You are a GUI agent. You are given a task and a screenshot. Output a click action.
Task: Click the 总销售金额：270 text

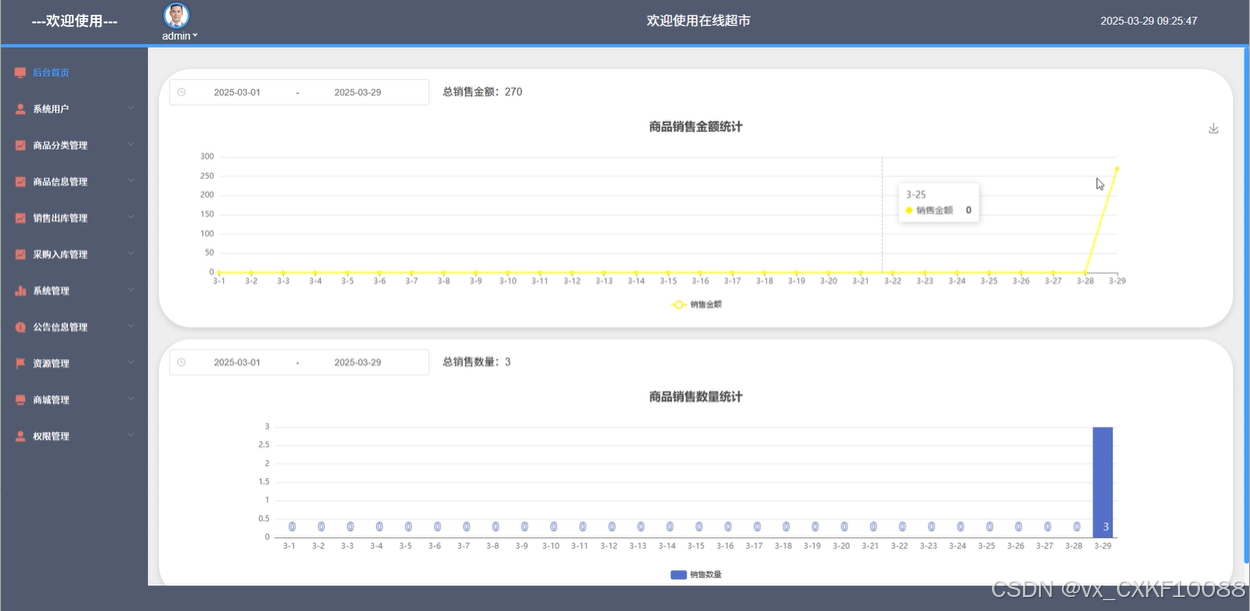482,92
